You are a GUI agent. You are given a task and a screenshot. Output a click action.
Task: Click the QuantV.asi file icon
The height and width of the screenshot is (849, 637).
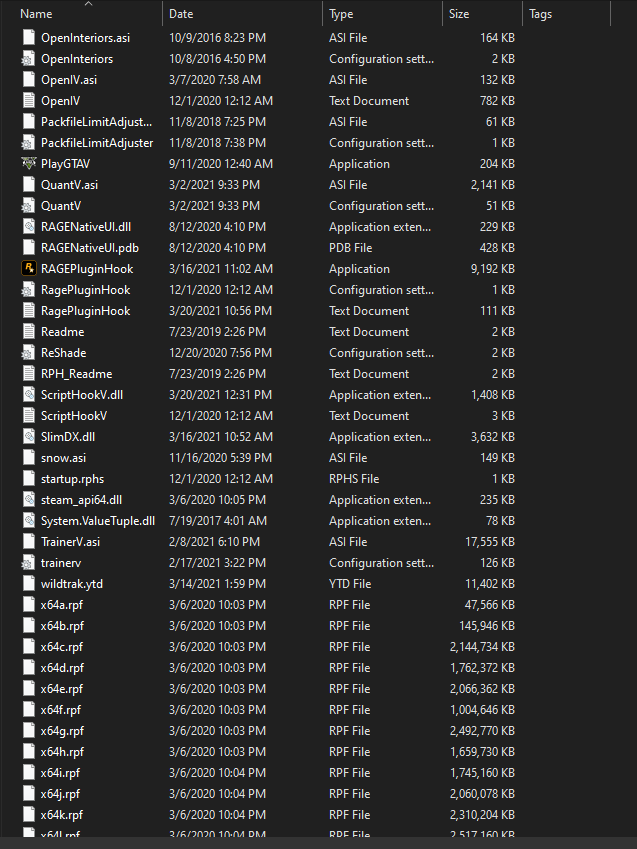[29, 185]
